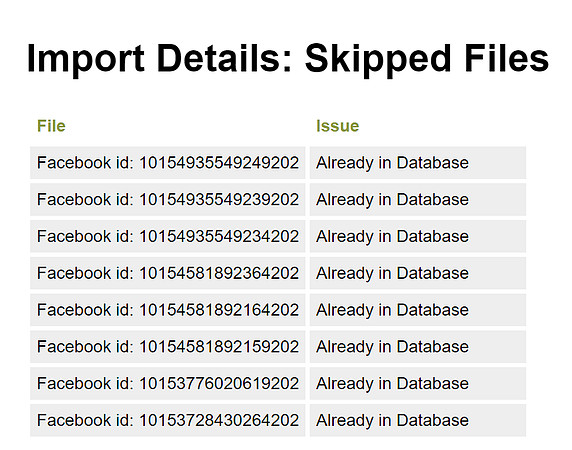Click Already in Database for id 10154935549239202

click(418, 199)
